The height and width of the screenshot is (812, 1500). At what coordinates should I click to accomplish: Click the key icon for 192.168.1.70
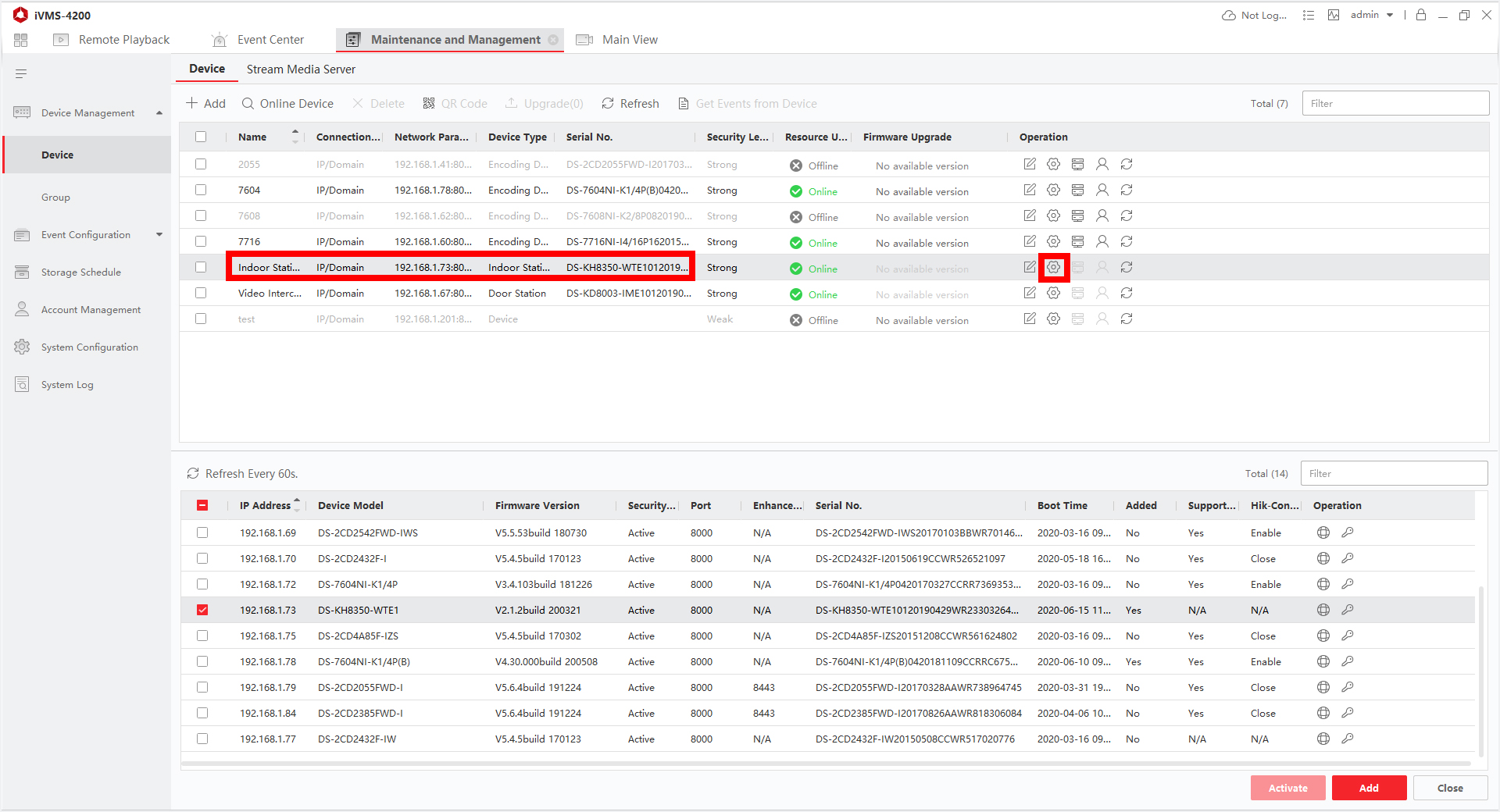(x=1347, y=559)
